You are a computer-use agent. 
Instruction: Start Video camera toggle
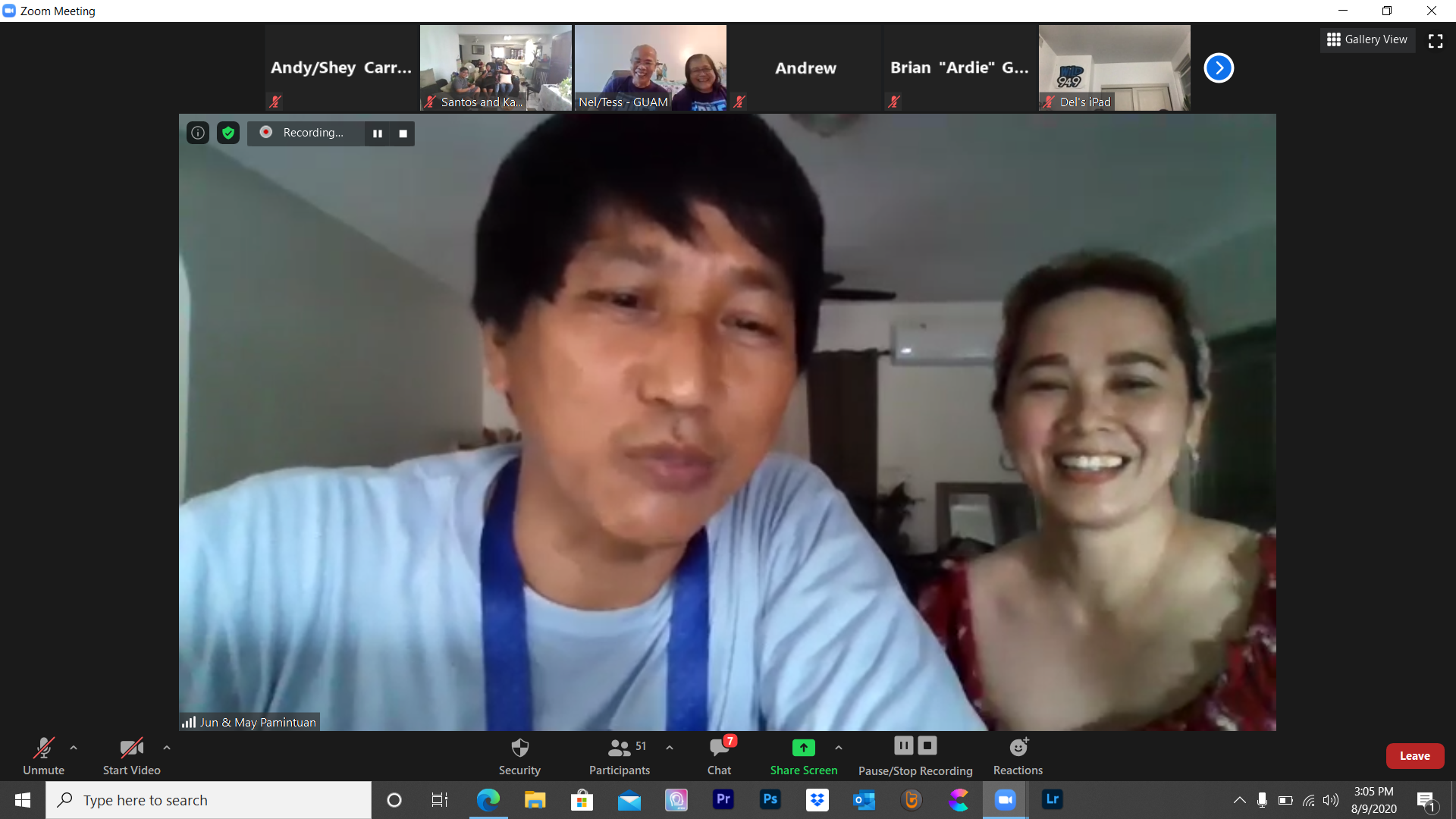[x=131, y=756]
